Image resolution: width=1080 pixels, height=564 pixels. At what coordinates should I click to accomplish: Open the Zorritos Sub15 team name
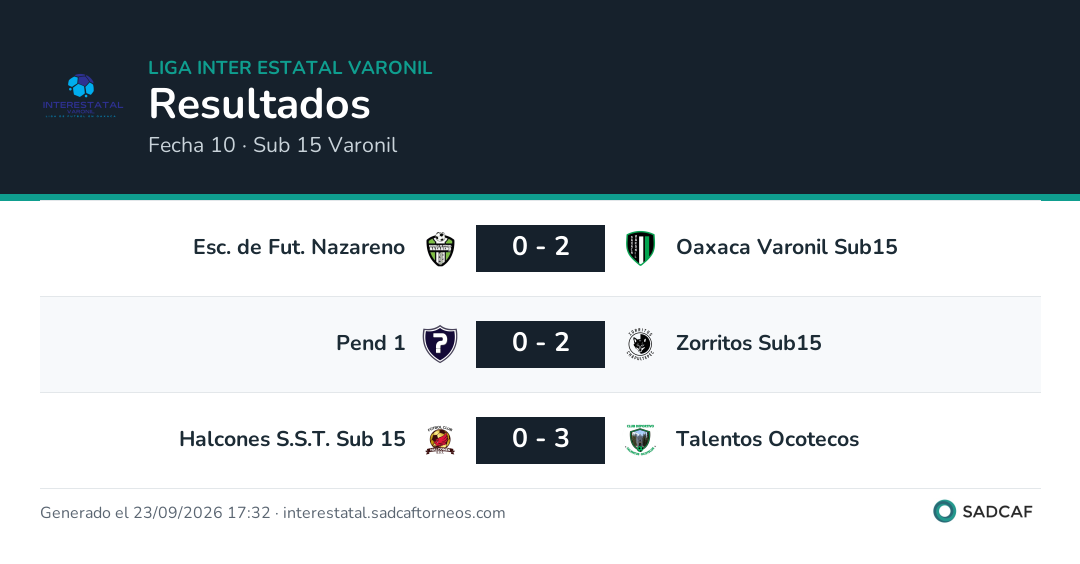coord(749,343)
